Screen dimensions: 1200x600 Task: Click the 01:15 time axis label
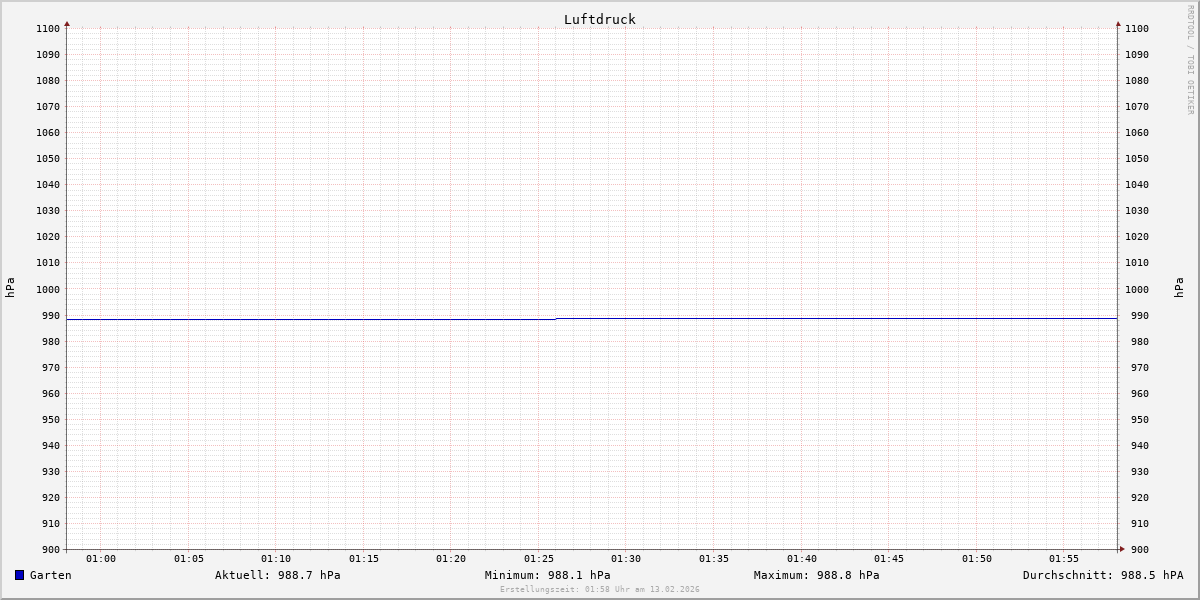click(364, 559)
